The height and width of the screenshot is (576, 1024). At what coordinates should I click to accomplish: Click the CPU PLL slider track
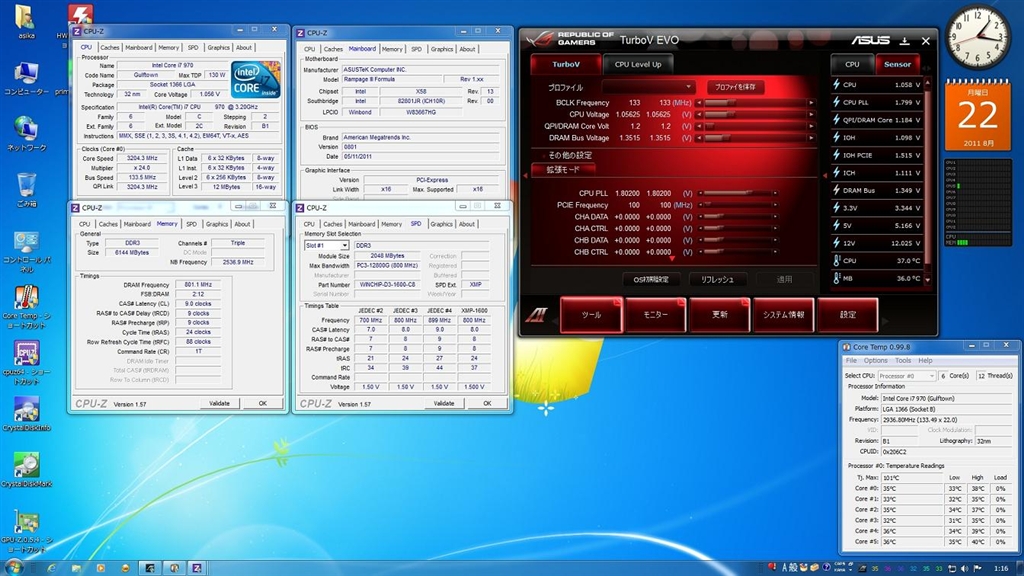pyautogui.click(x=737, y=193)
